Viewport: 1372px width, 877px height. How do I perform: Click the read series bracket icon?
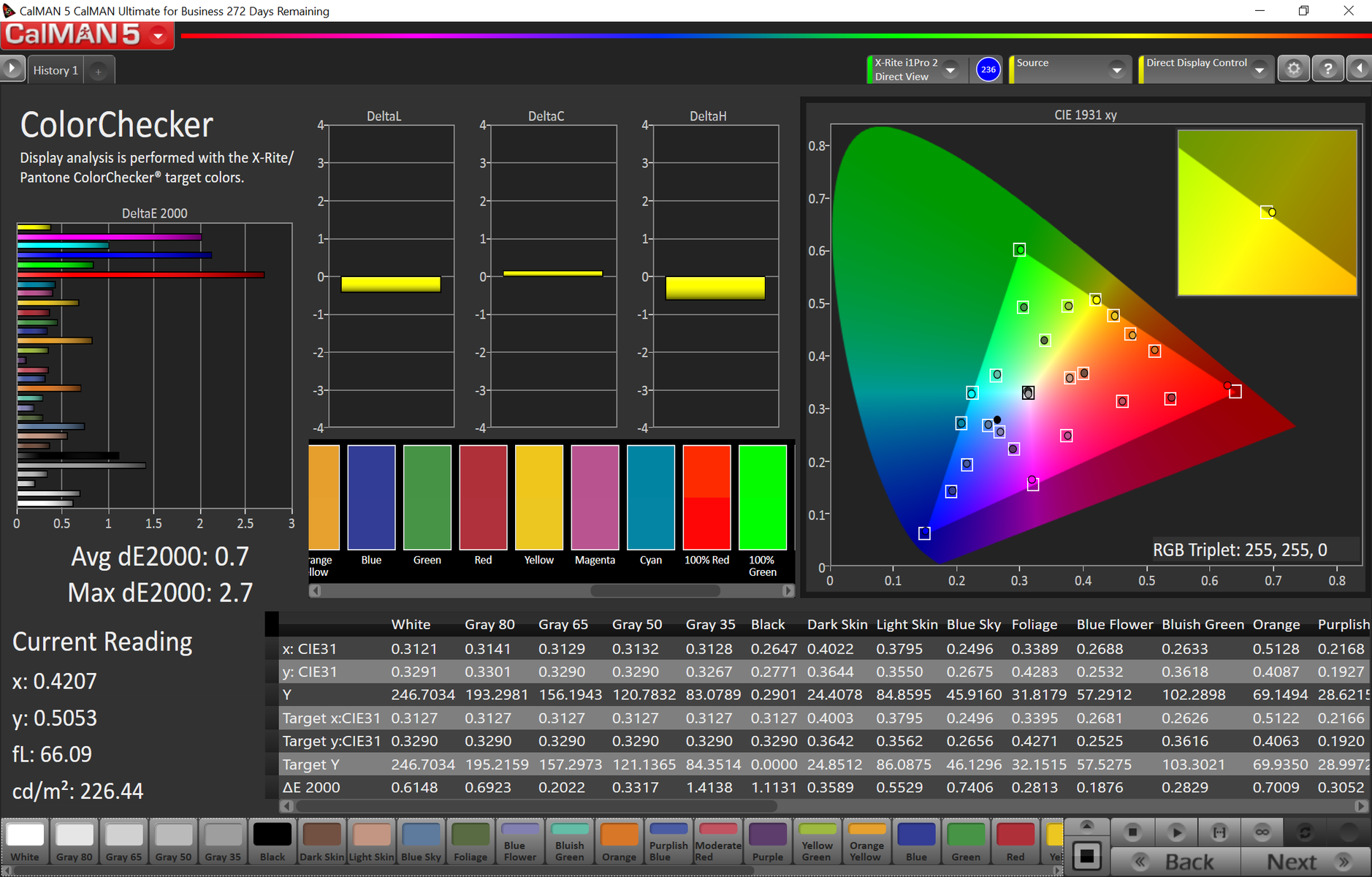(x=1219, y=832)
